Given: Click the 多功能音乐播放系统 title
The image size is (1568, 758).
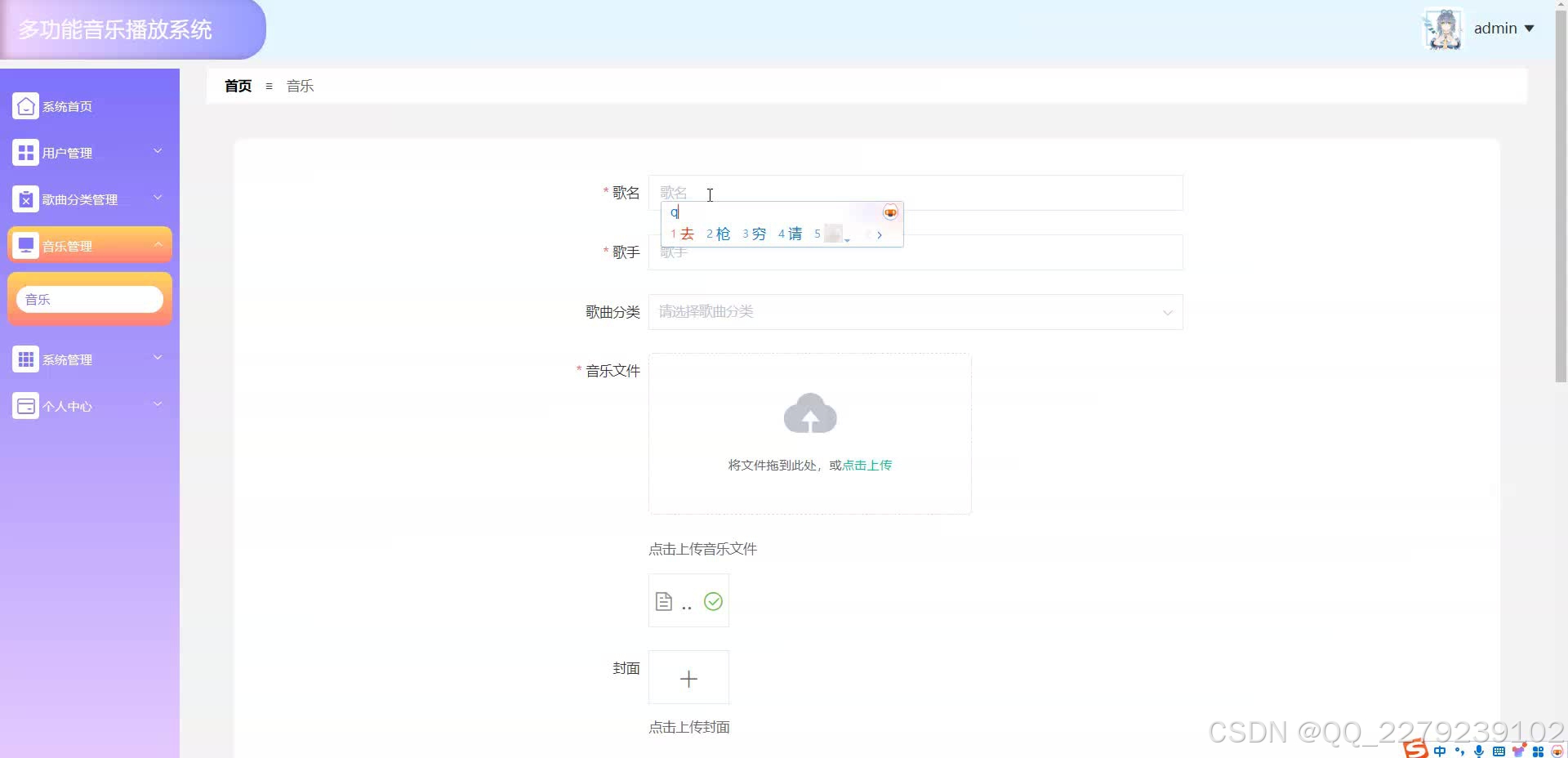Looking at the screenshot, I should [115, 30].
